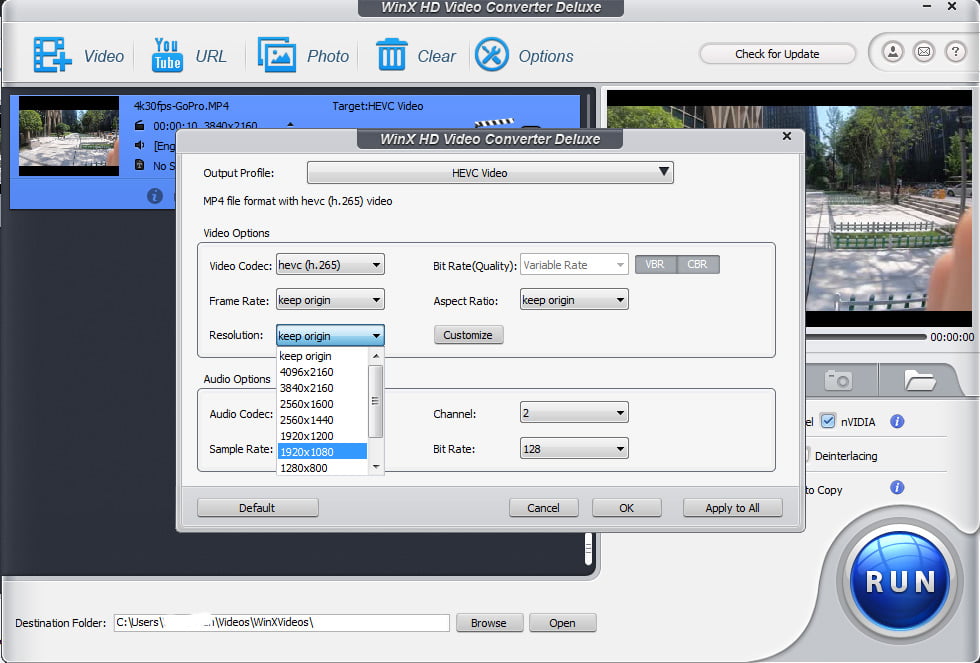Open the Aspect Ratio dropdown
Image resolution: width=980 pixels, height=663 pixels.
pos(574,300)
